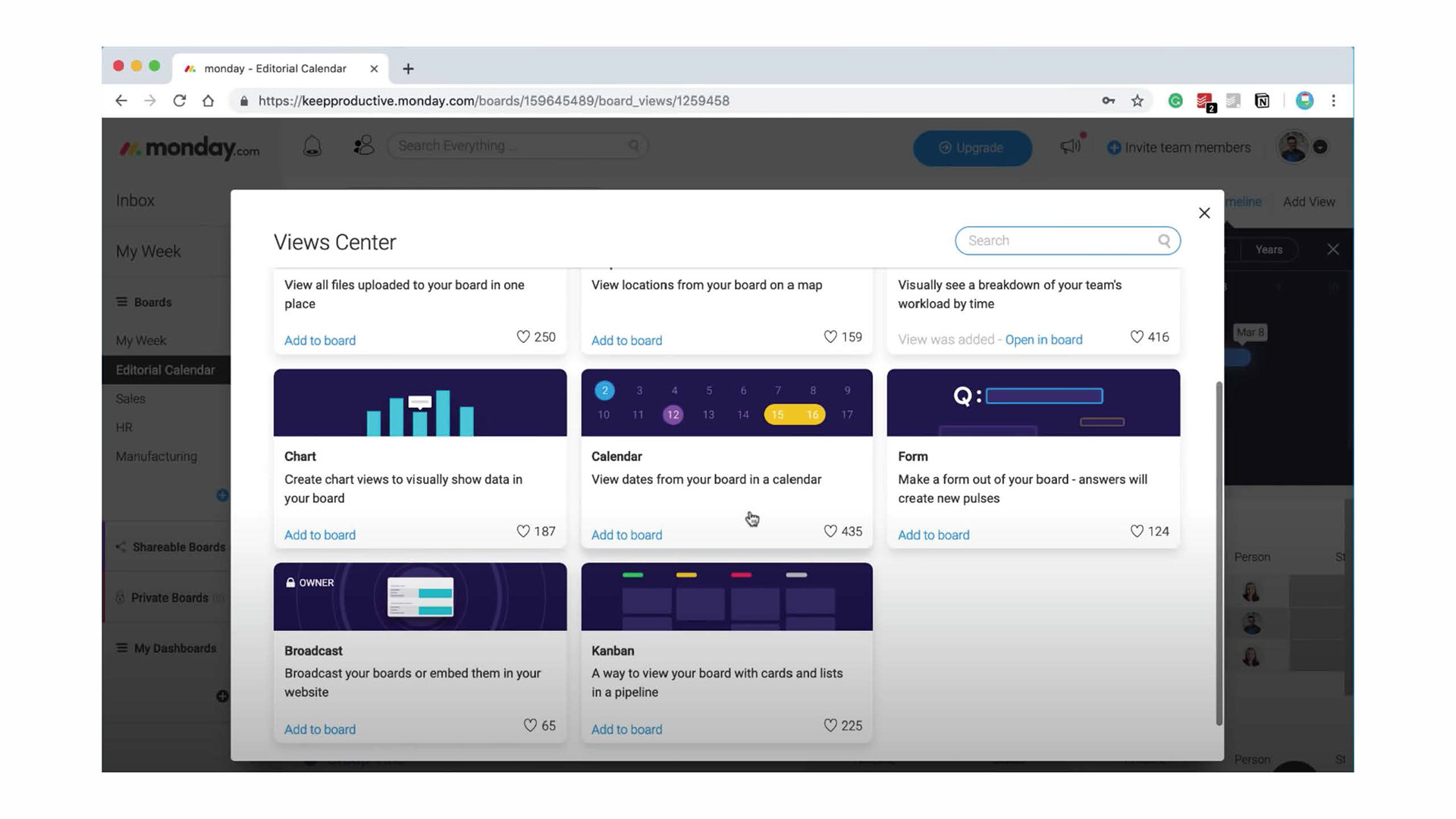Click the Views Center search magnifier icon

tap(1164, 240)
